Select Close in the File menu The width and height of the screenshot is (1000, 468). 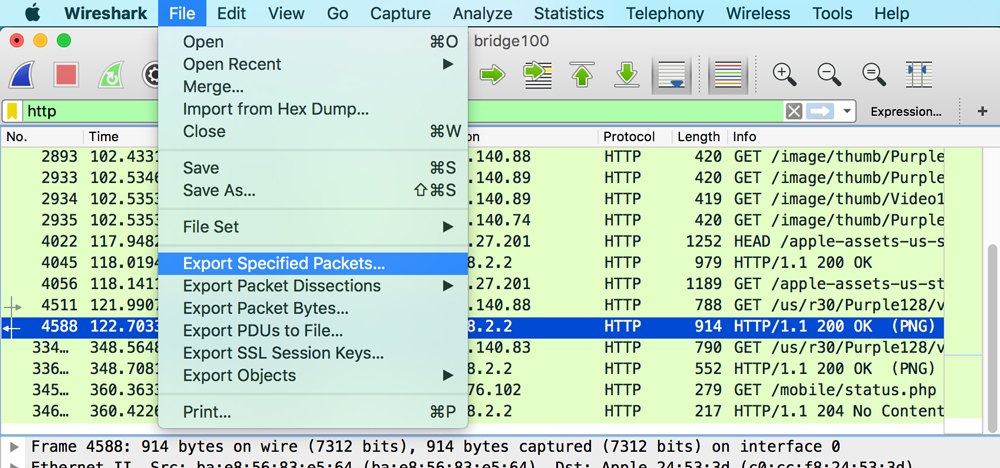(313, 131)
